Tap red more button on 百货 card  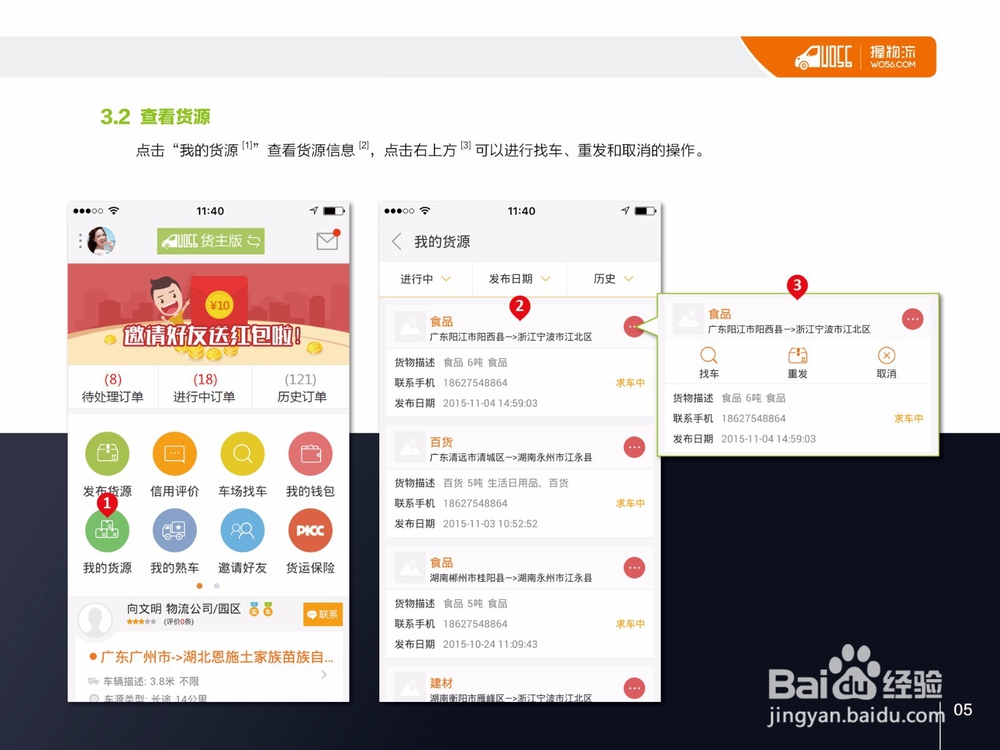(634, 447)
